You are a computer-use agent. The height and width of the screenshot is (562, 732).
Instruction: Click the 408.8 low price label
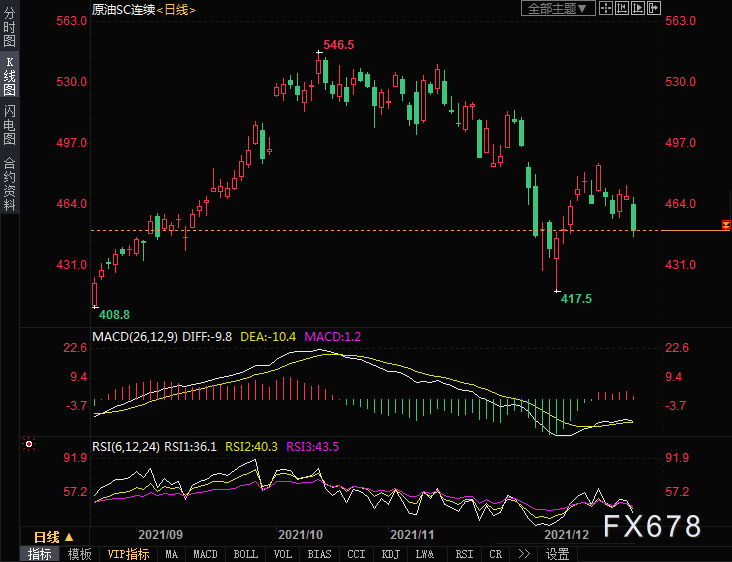coord(114,315)
